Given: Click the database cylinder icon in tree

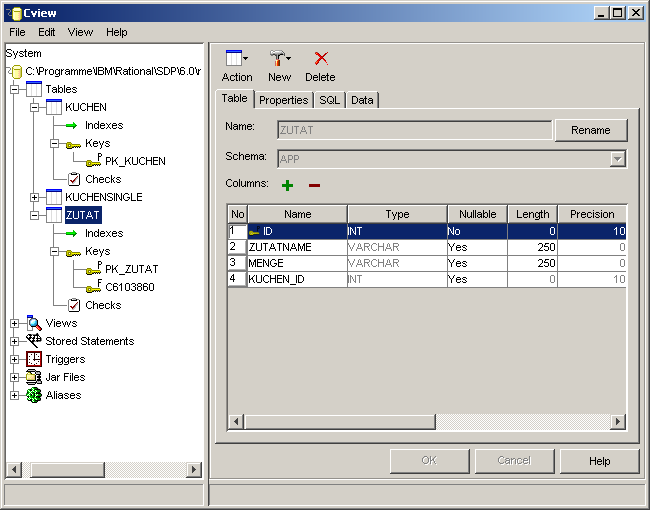Looking at the screenshot, I should 16,72.
